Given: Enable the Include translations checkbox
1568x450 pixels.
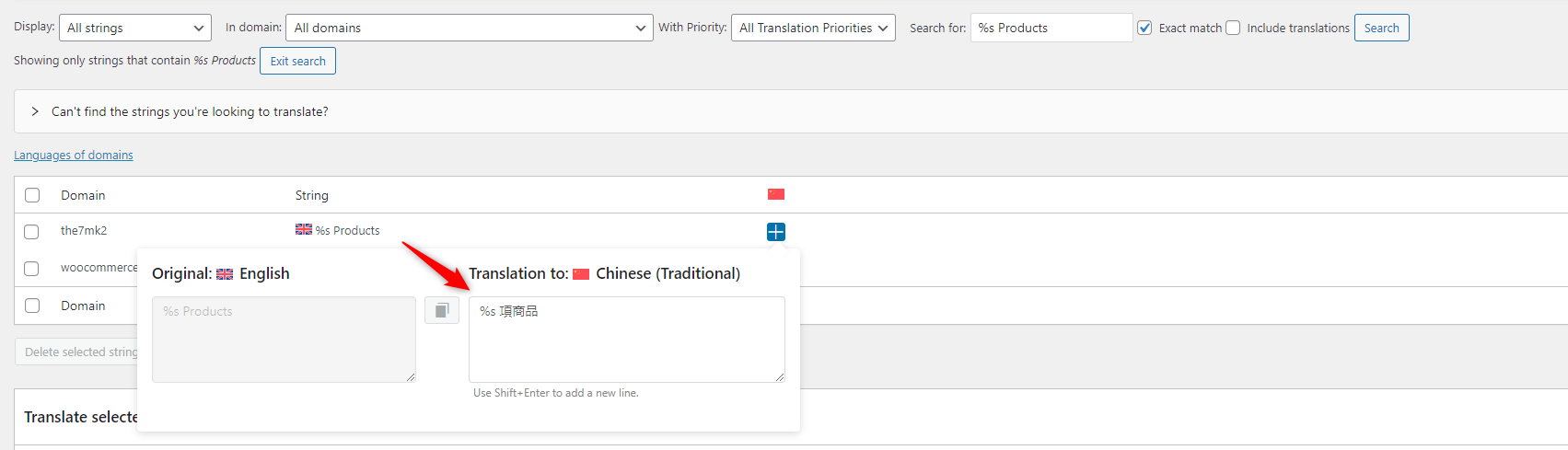Looking at the screenshot, I should pyautogui.click(x=1233, y=28).
